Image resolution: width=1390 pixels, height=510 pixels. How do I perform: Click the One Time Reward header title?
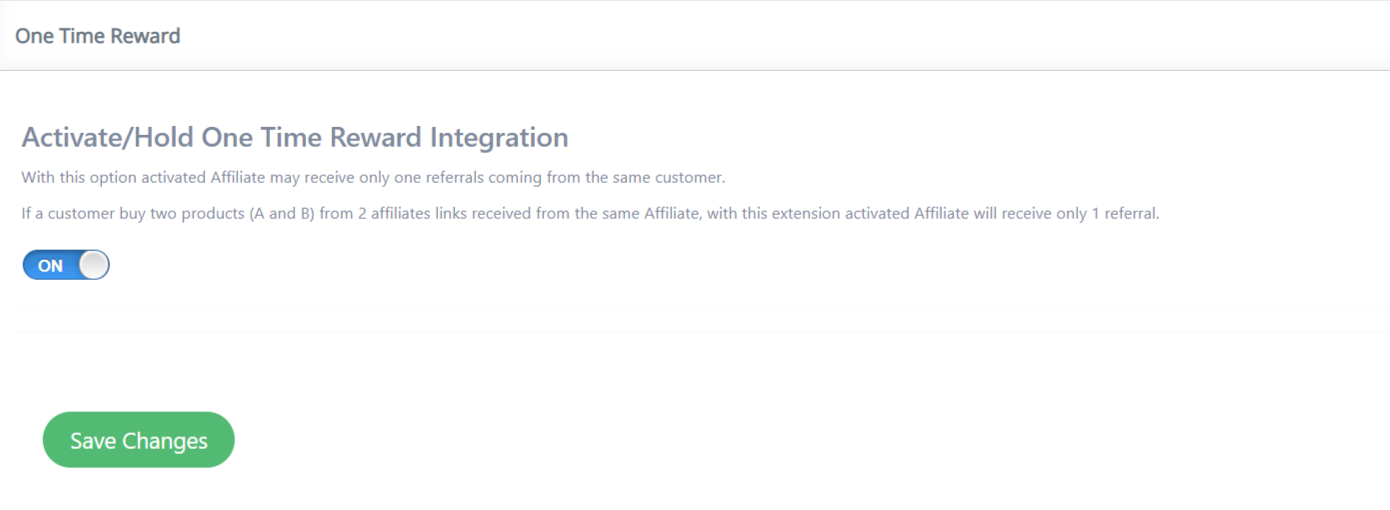tap(98, 36)
